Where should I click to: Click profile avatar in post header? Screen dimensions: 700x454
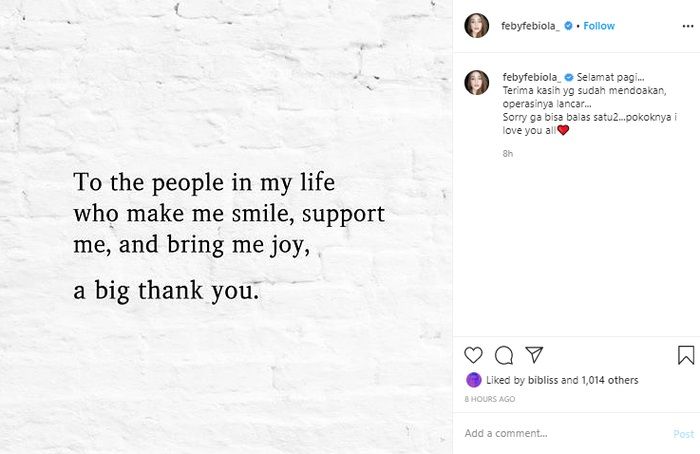[x=477, y=26]
